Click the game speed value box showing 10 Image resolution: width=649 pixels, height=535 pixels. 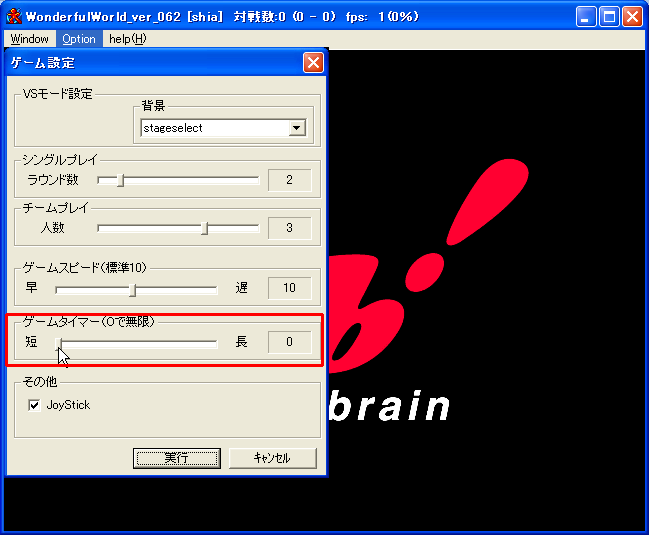coord(289,288)
